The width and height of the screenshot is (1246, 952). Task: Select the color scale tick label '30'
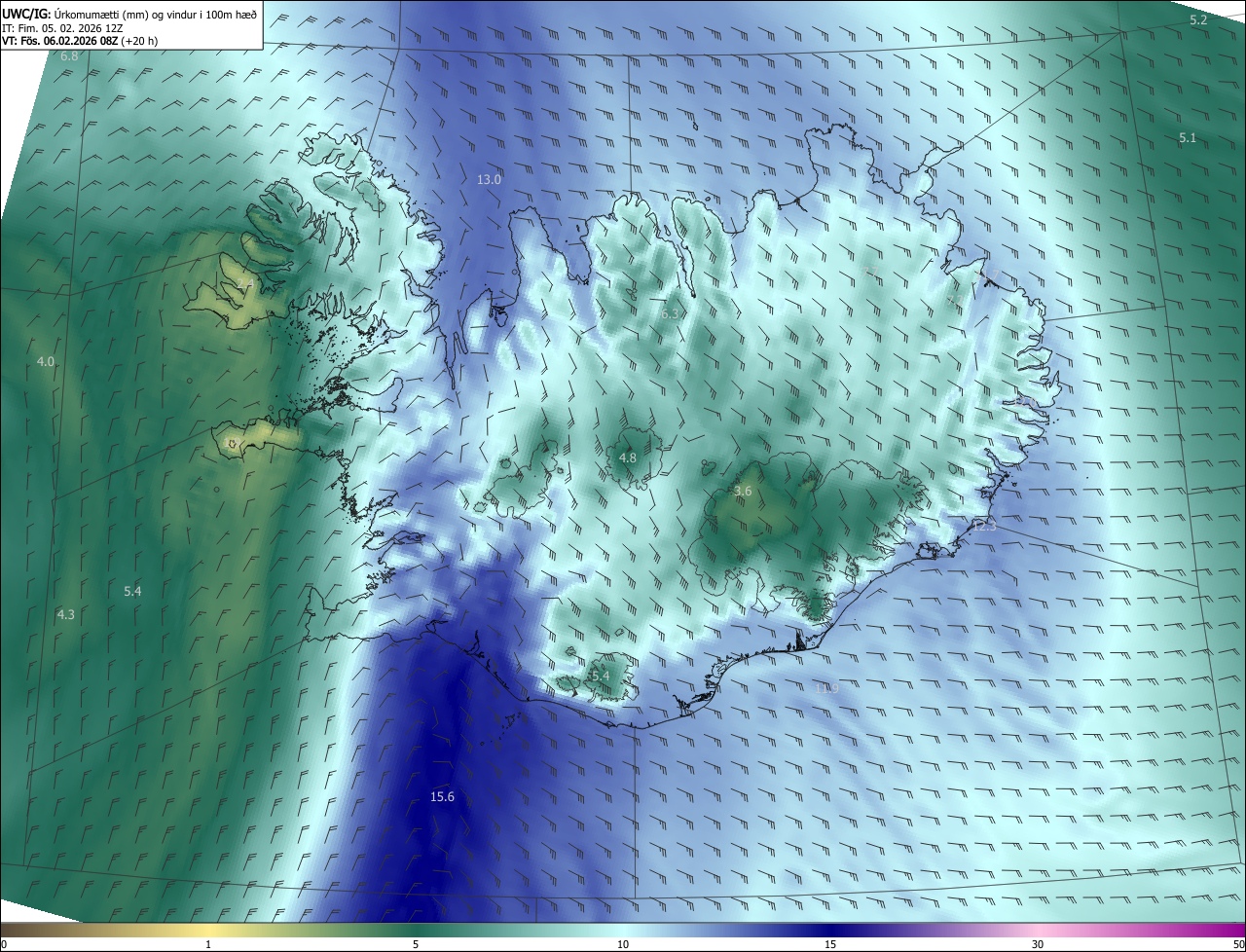click(x=1038, y=945)
